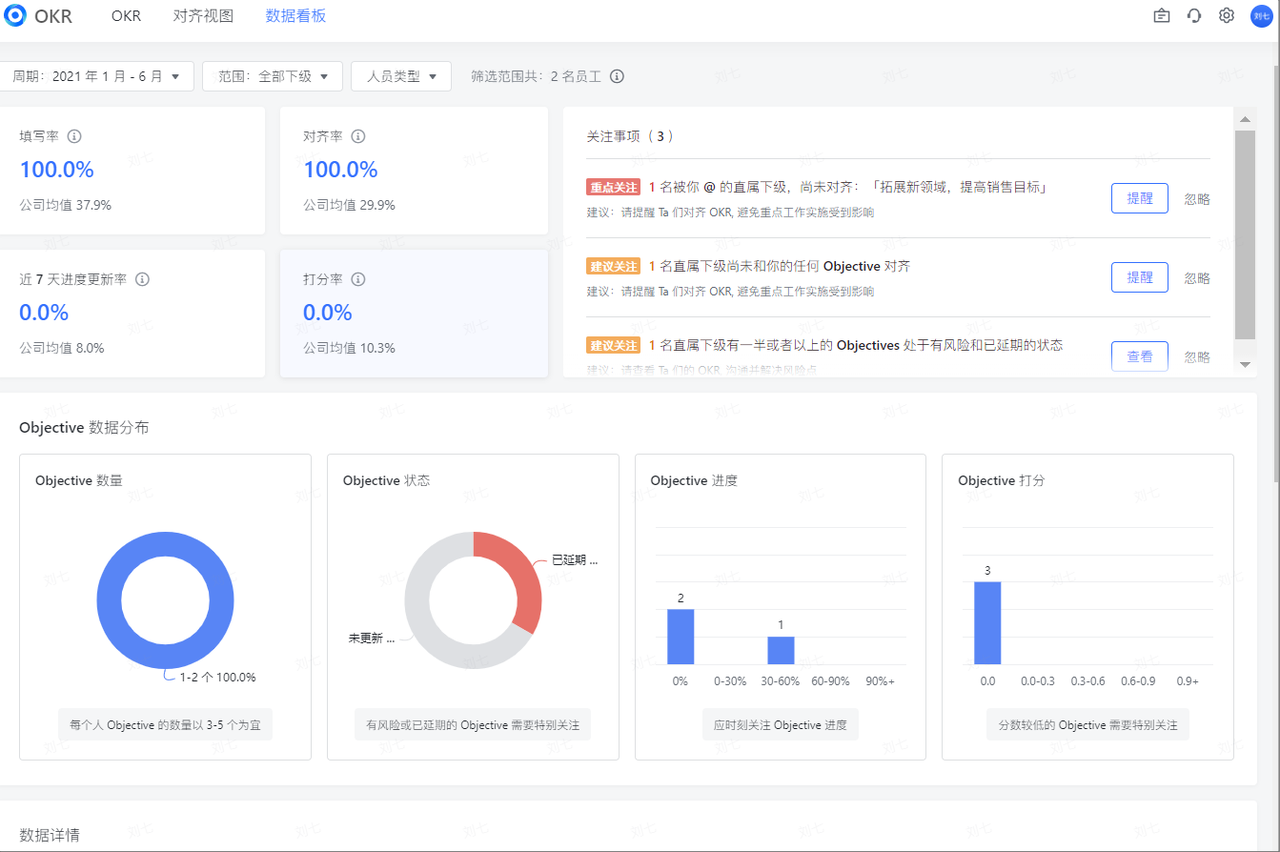Image resolution: width=1280 pixels, height=852 pixels.
Task: Click the 填写率 100.0% value
Action: 57,169
